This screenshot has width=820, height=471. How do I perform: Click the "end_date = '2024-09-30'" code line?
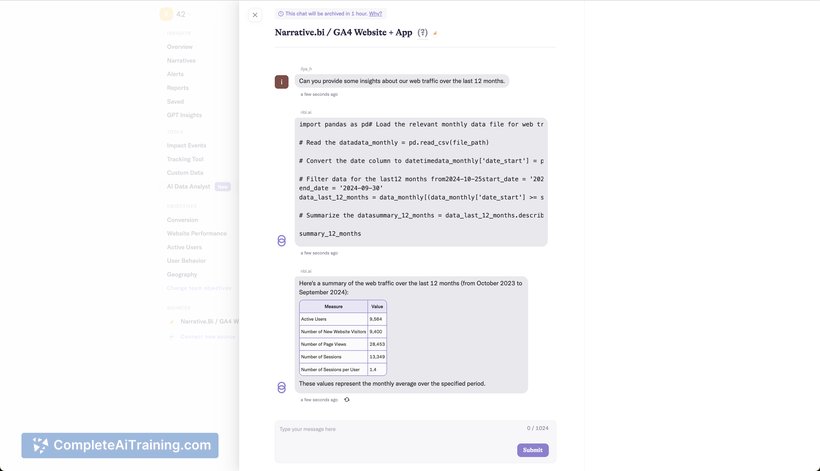341,188
